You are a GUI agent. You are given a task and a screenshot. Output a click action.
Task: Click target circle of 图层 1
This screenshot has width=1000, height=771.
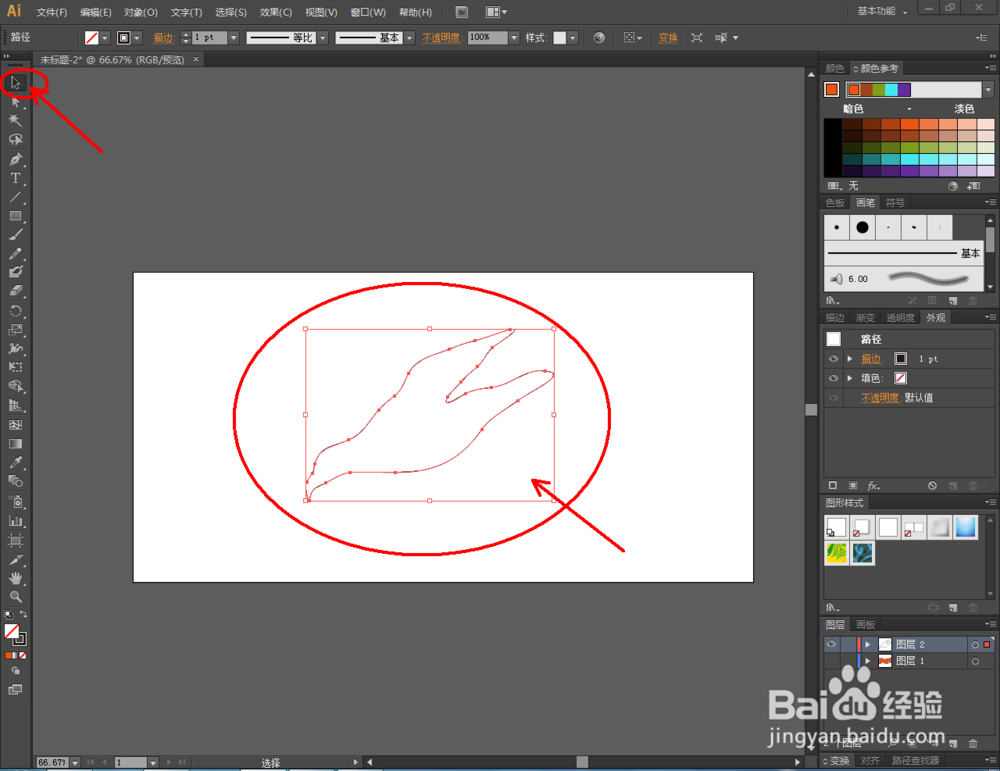point(974,661)
